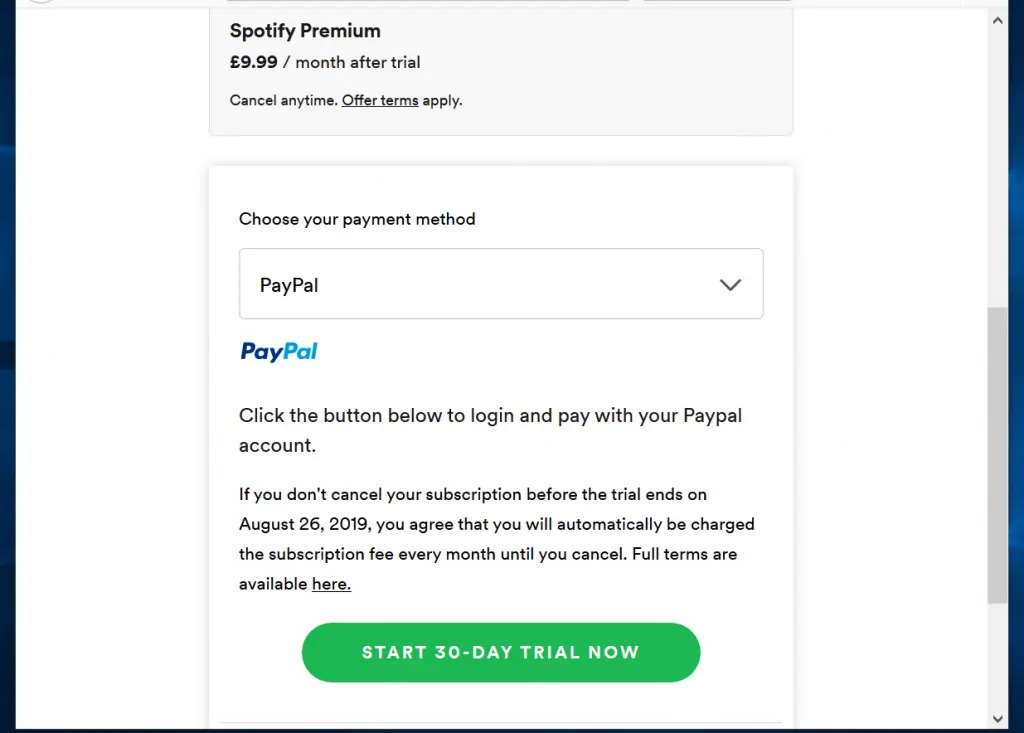The image size is (1024, 733).
Task: Click the chevron on the PayPal selector
Action: [730, 284]
